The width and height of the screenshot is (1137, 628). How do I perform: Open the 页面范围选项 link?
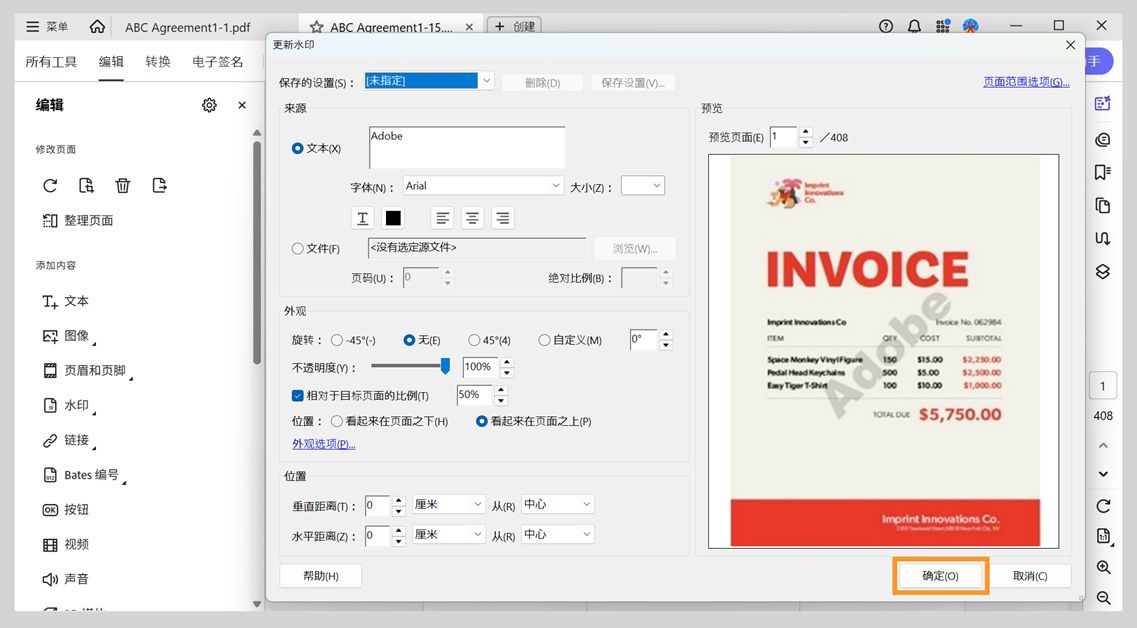[1027, 79]
